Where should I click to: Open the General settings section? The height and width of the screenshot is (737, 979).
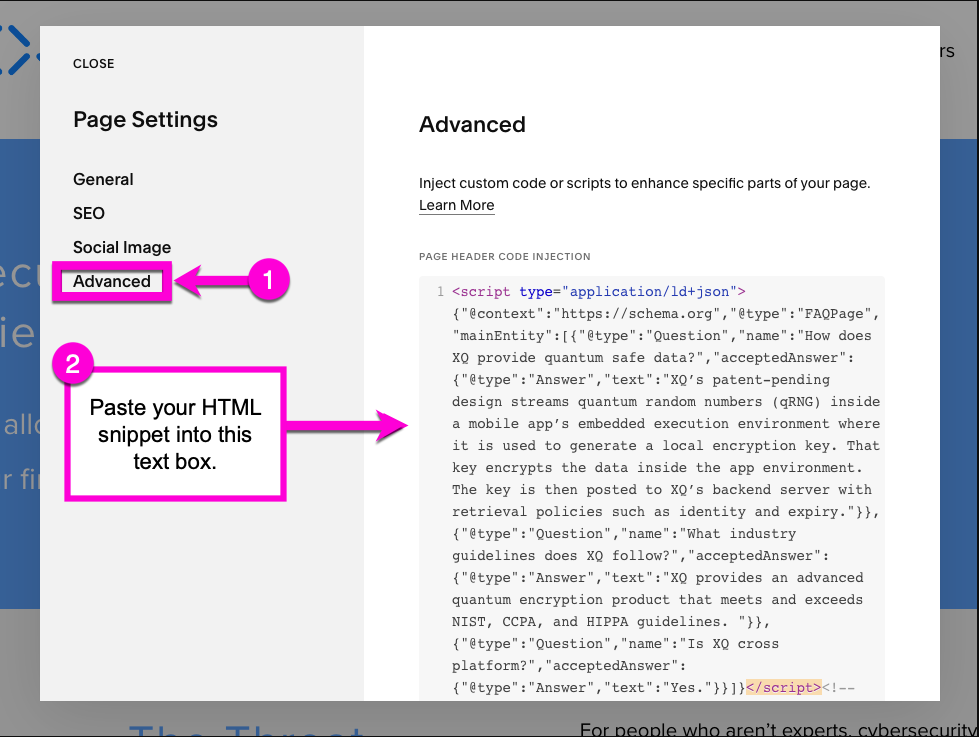click(103, 180)
